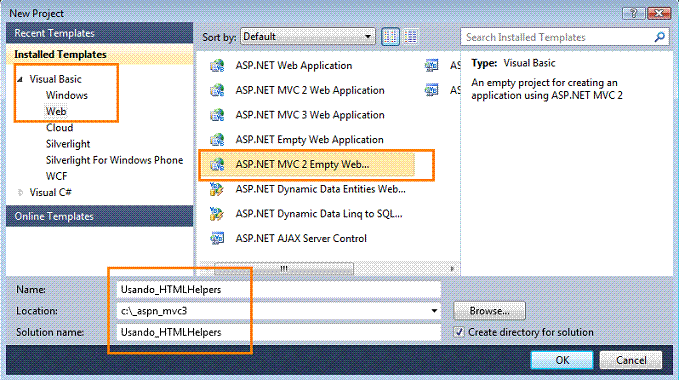Click the Cancel button
The width and height of the screenshot is (679, 380).
point(631,360)
